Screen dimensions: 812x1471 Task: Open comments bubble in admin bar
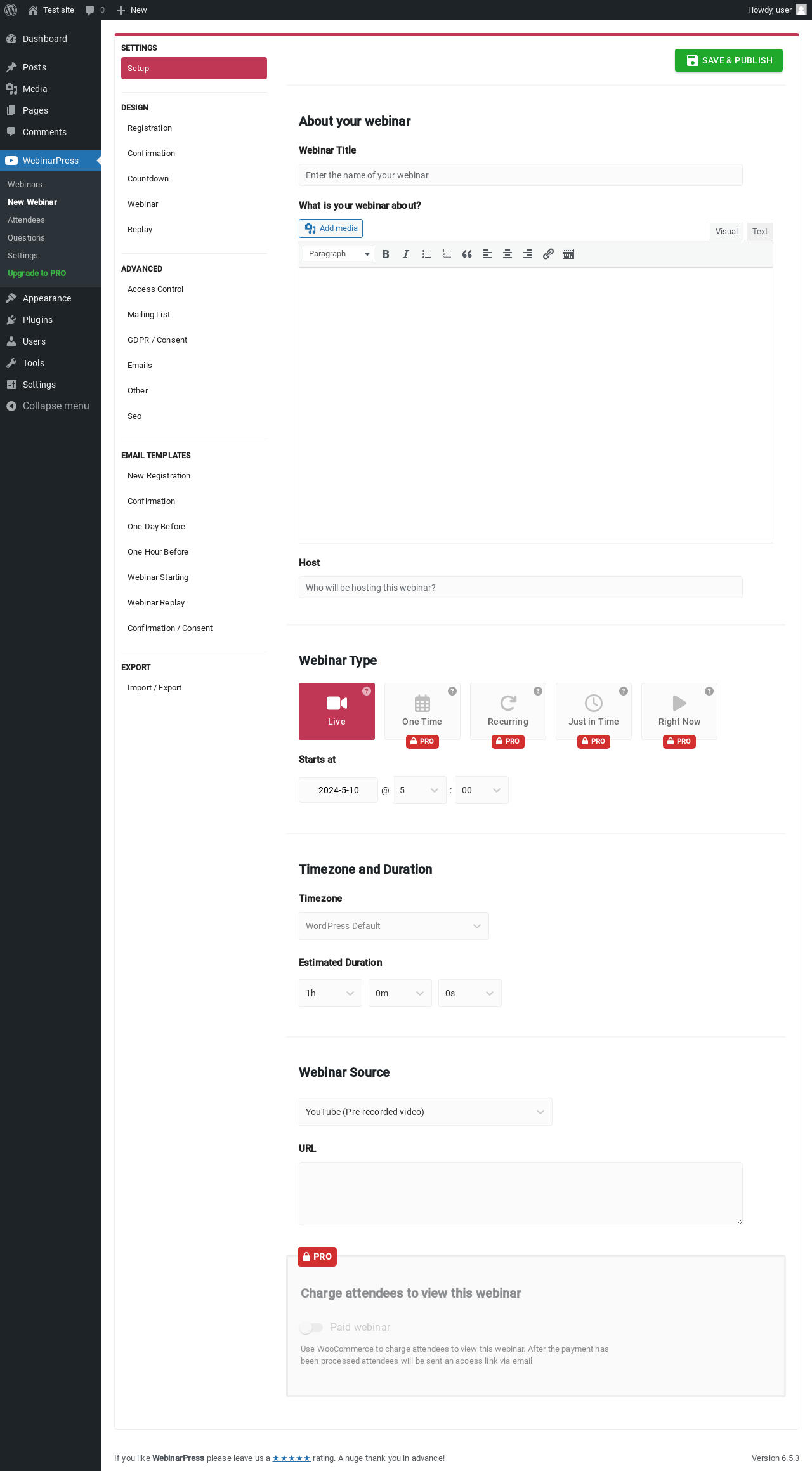point(95,10)
